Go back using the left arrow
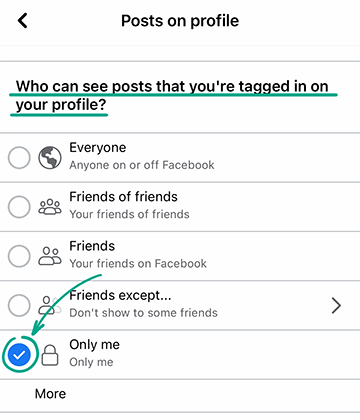Screen dimensions: 360x420 tap(23, 21)
